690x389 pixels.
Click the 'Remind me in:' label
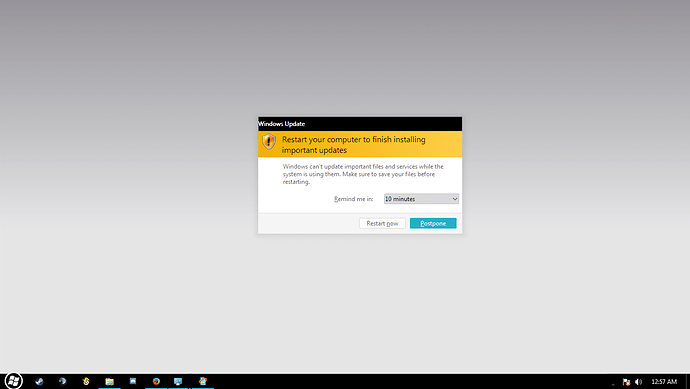[x=353, y=199]
